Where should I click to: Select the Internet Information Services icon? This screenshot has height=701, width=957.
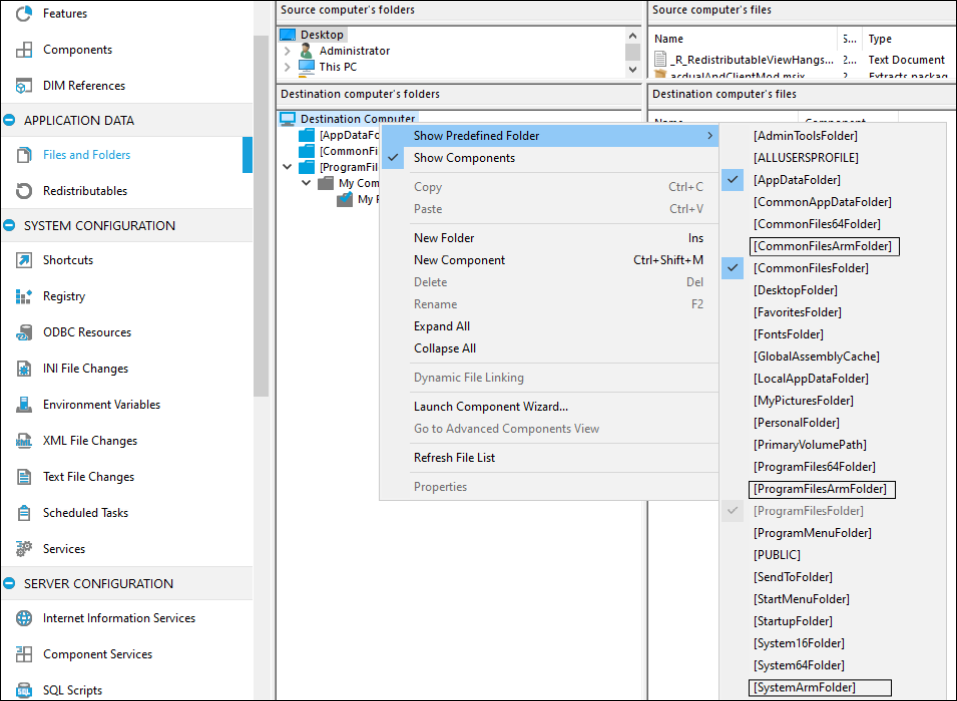pyautogui.click(x=24, y=618)
